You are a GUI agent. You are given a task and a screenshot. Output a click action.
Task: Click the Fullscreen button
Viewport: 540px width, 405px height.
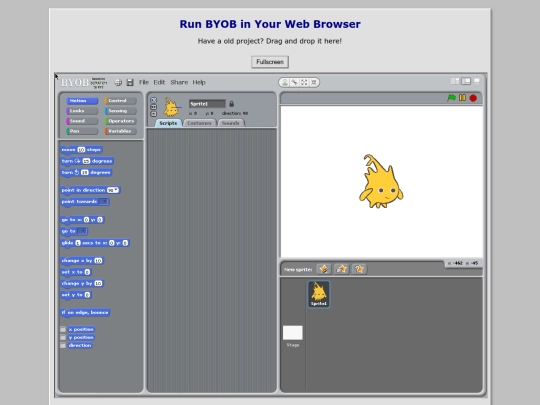click(270, 62)
